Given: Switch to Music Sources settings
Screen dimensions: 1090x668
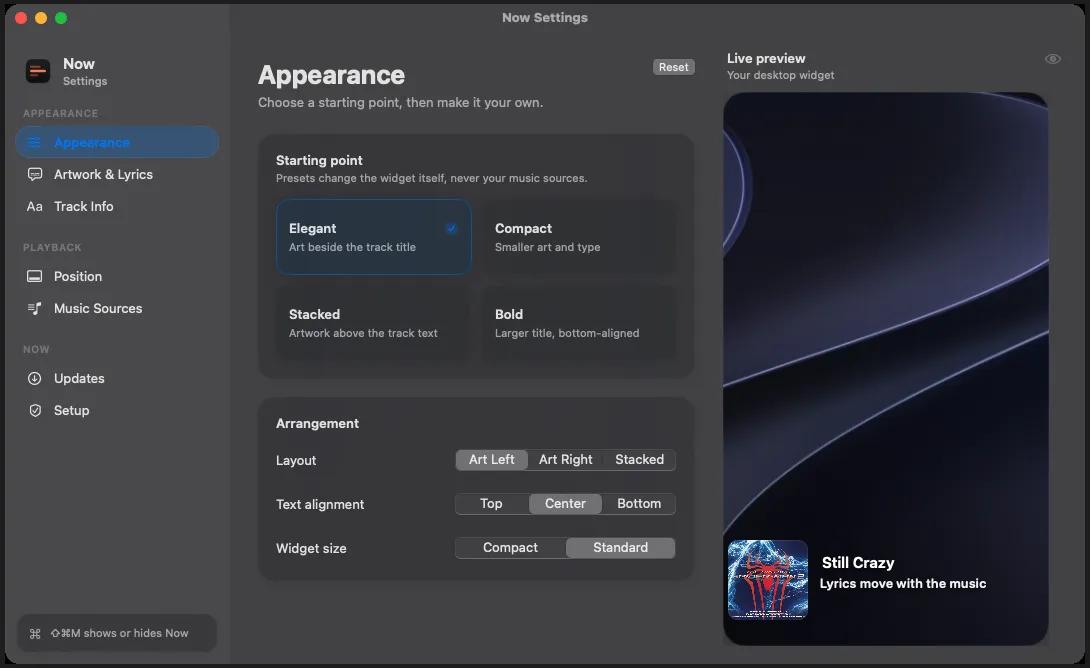Looking at the screenshot, I should tap(117, 309).
